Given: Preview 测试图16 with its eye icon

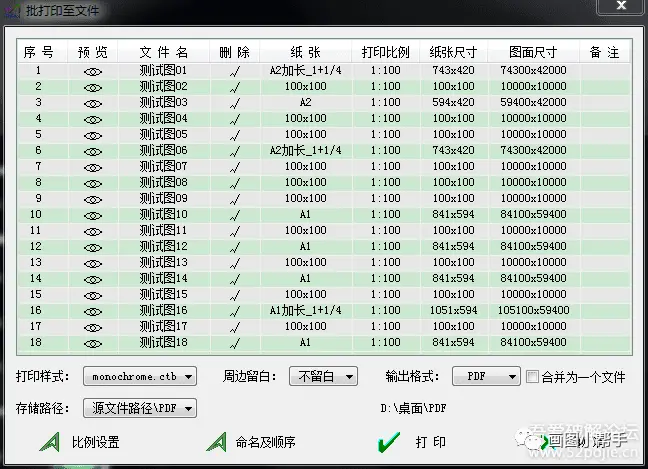Looking at the screenshot, I should (x=93, y=312).
